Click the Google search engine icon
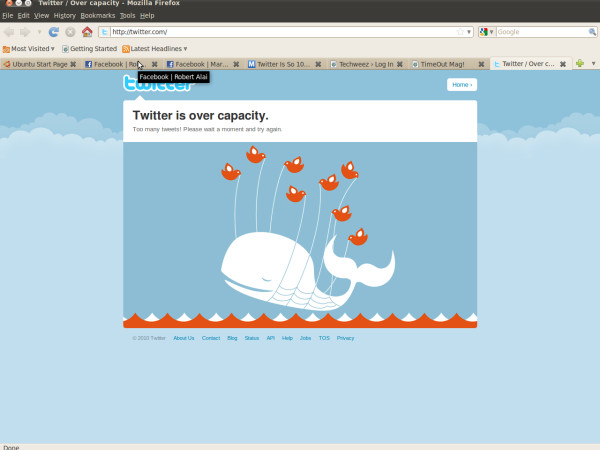This screenshot has height=450, width=600. (x=484, y=32)
